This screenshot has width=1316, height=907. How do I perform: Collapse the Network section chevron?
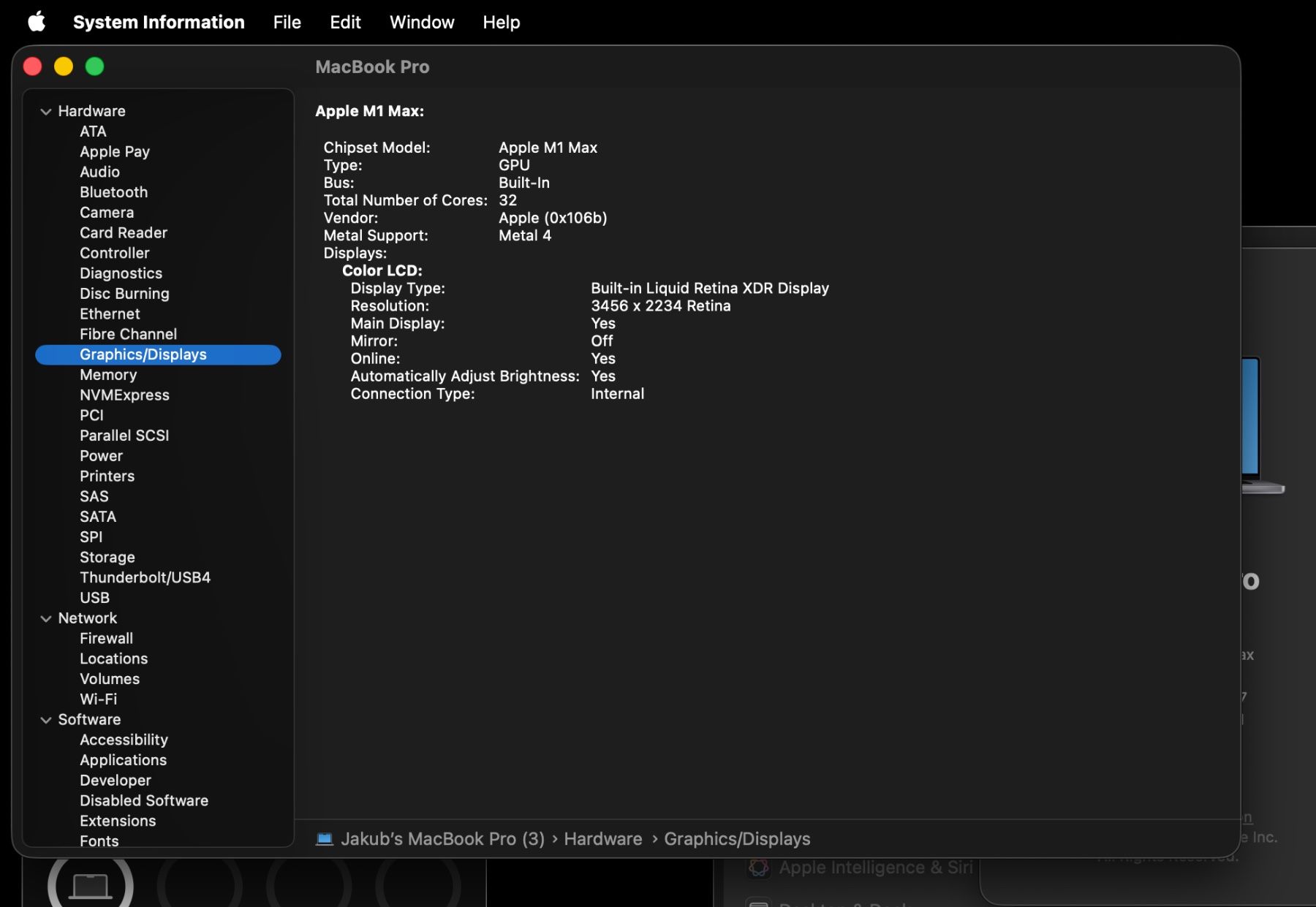tap(46, 618)
